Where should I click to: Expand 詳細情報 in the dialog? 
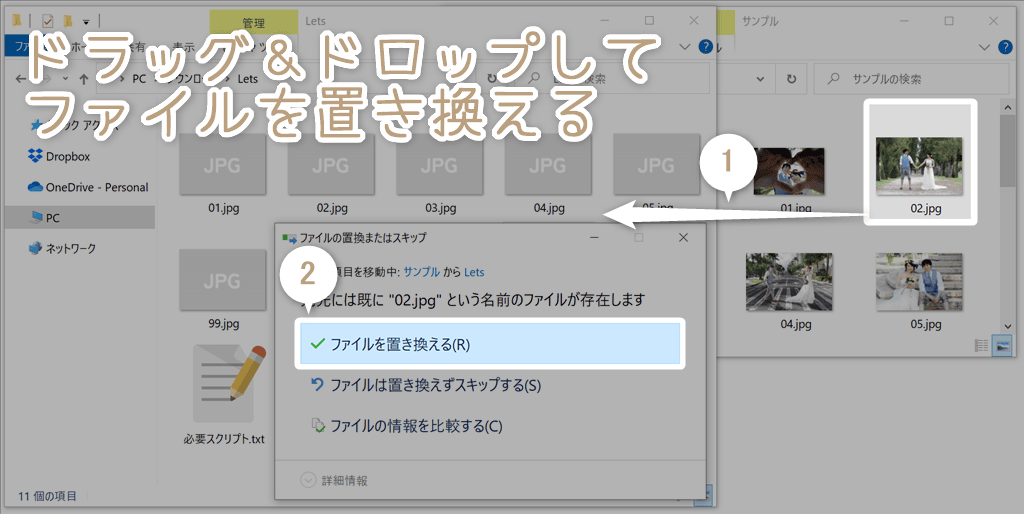334,481
